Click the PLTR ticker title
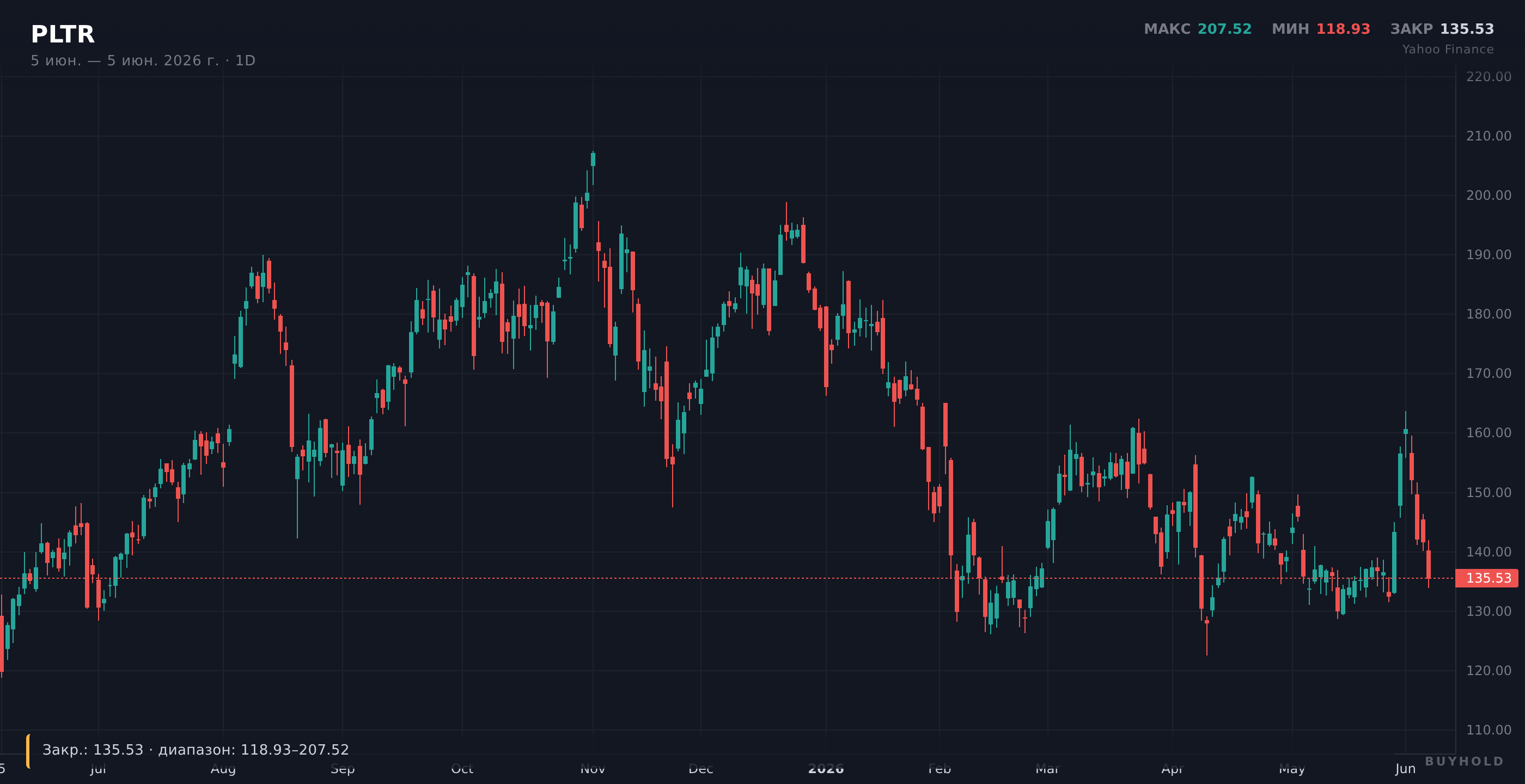This screenshot has width=1525, height=784. point(63,34)
